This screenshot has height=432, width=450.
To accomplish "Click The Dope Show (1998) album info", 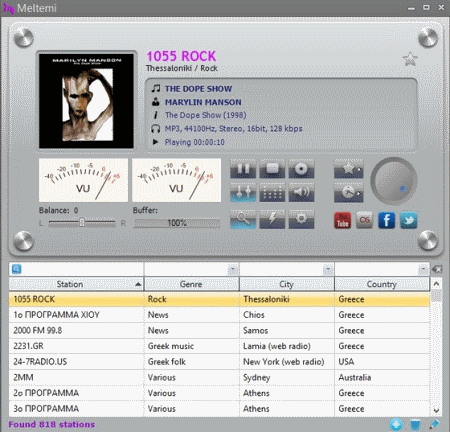I will (x=206, y=115).
